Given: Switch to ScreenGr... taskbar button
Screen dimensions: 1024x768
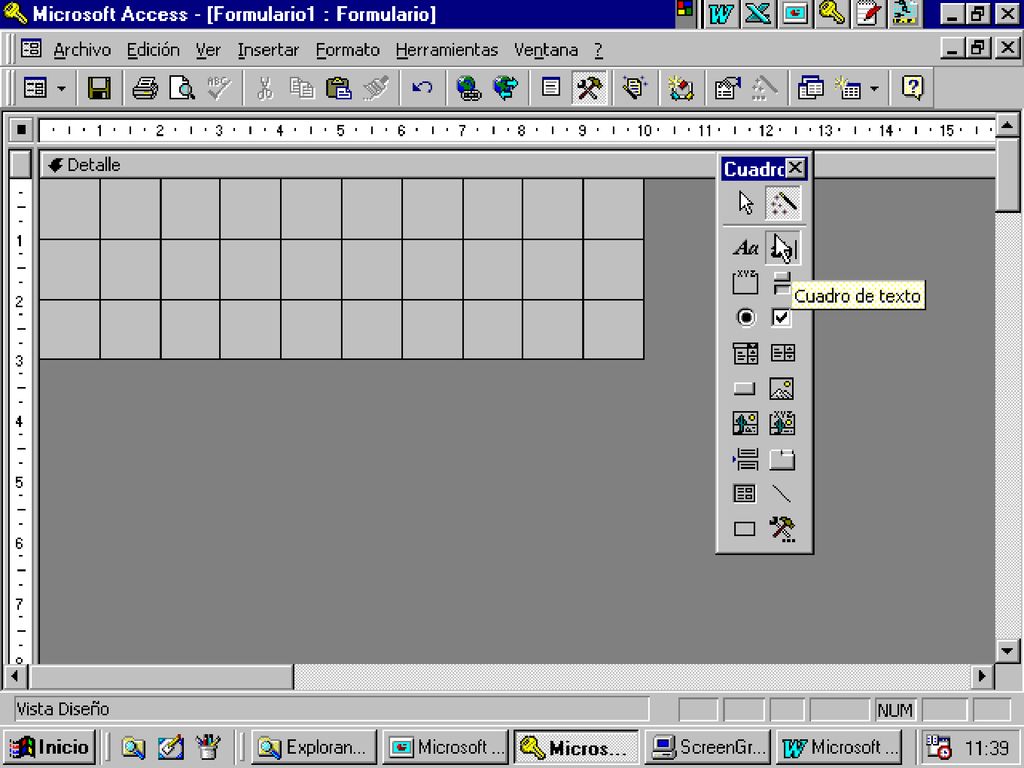Looking at the screenshot, I should click(x=708, y=747).
